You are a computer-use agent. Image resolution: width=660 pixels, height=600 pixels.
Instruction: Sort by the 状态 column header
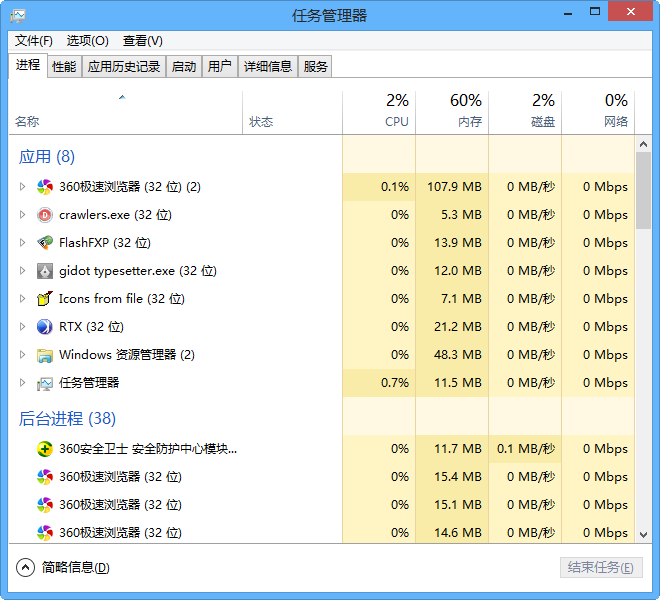(x=293, y=113)
